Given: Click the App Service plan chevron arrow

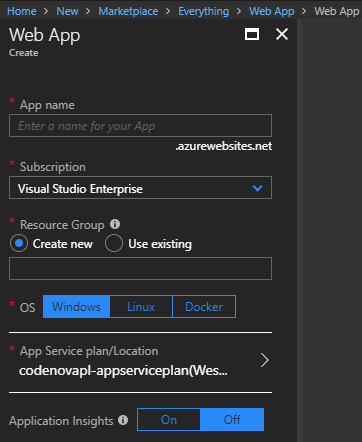Looking at the screenshot, I should 265,360.
